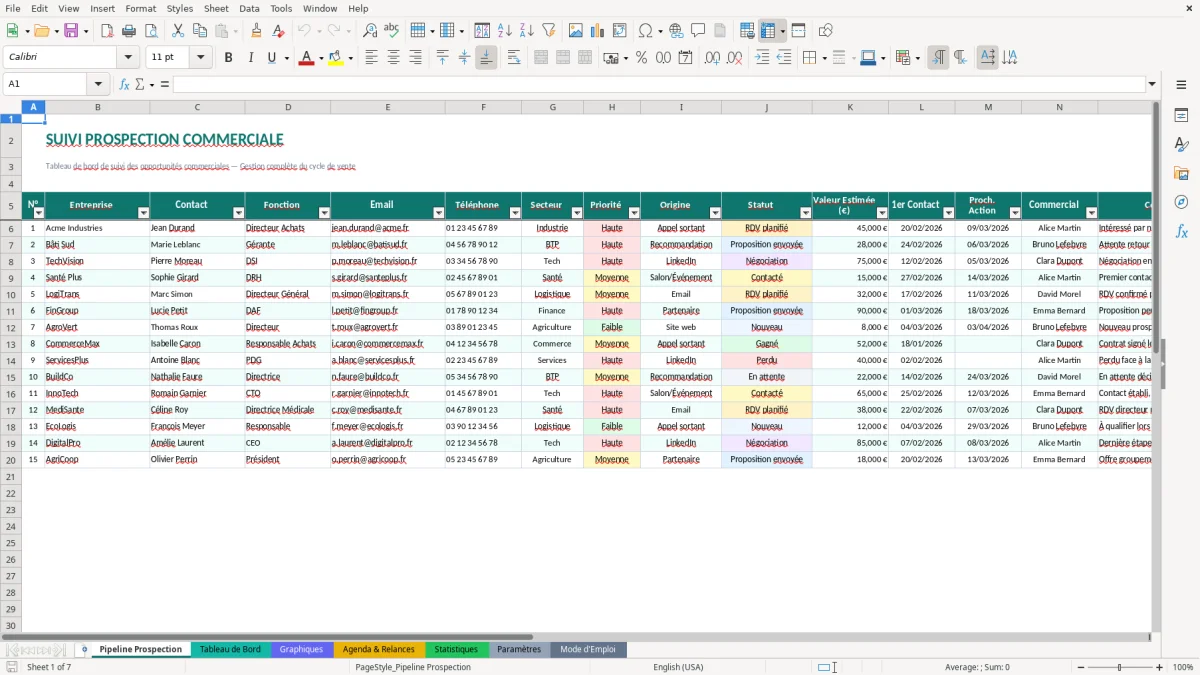Viewport: 1200px width, 675px height.
Task: Open sidebar Functions fx icon
Action: coord(1181,231)
